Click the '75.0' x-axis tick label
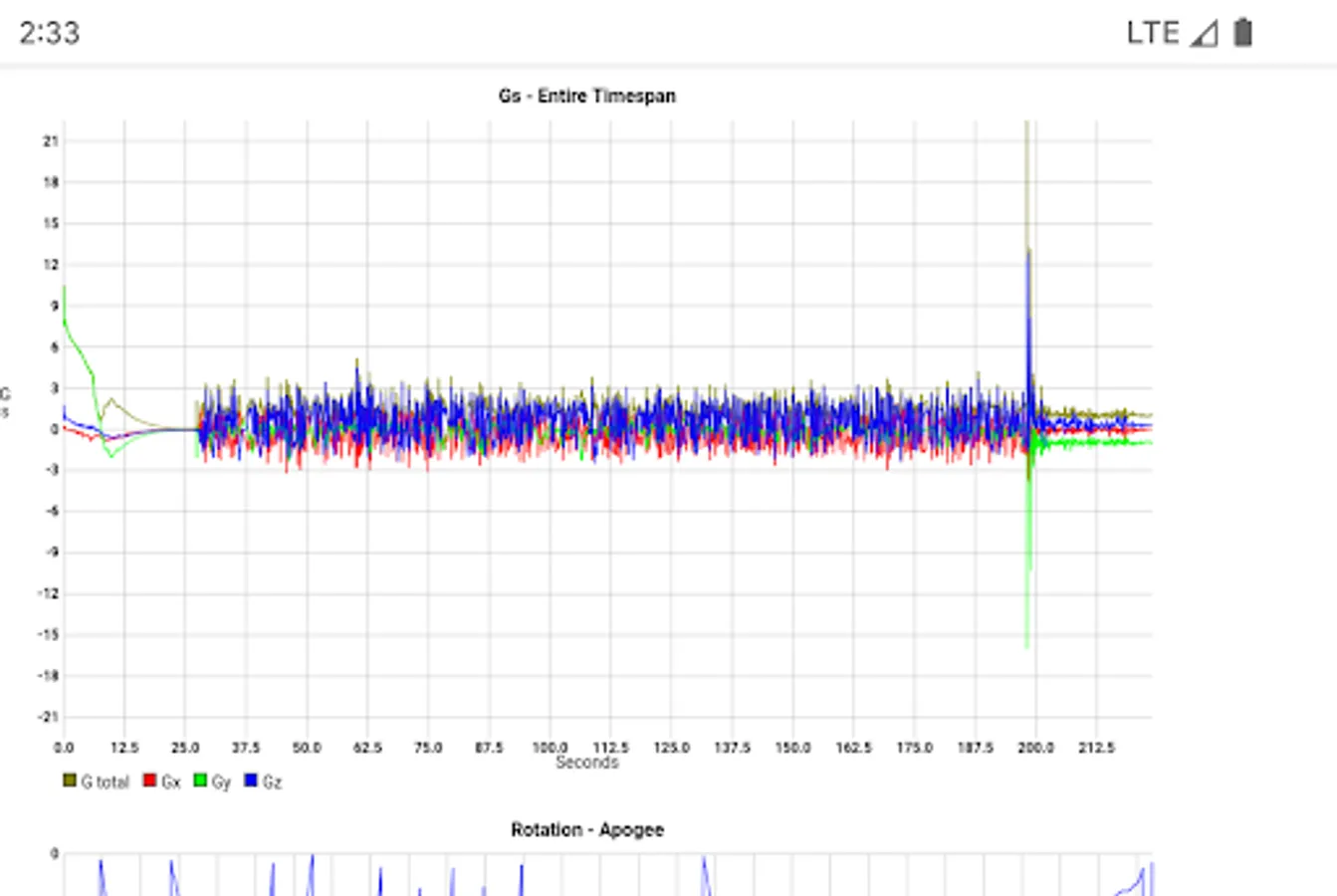Viewport: 1337px width, 896px height. [428, 748]
